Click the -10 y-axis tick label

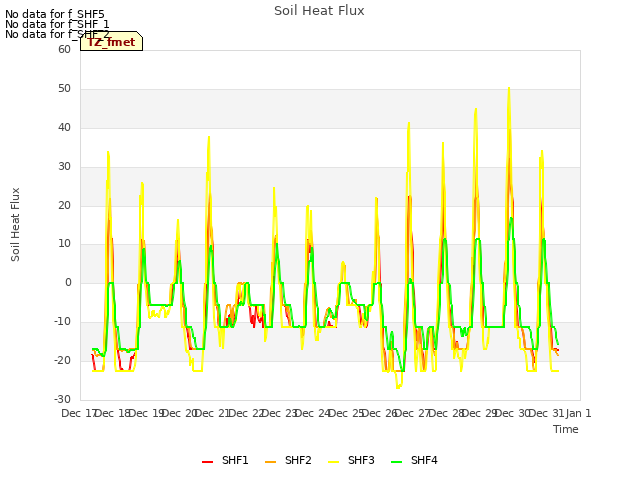(x=62, y=321)
